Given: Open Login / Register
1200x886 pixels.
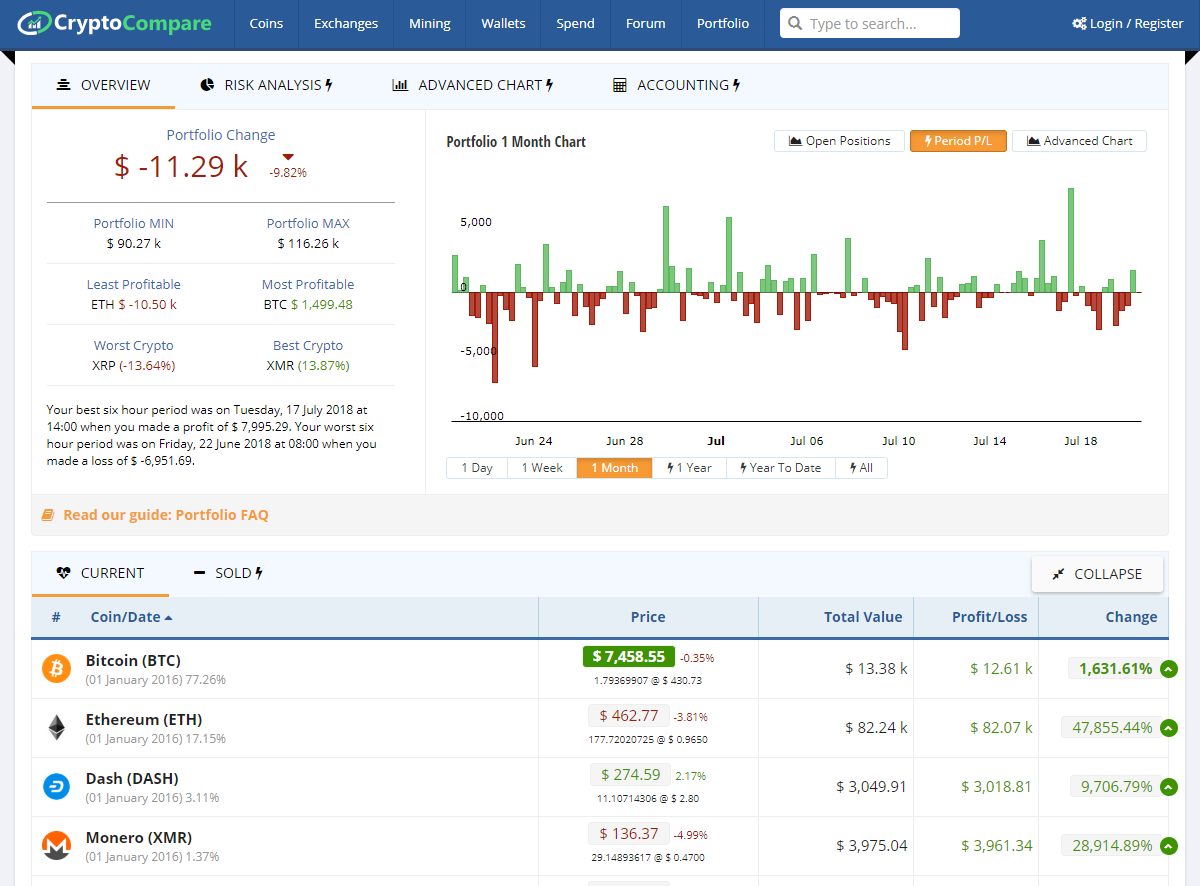Looking at the screenshot, I should click(x=1134, y=22).
